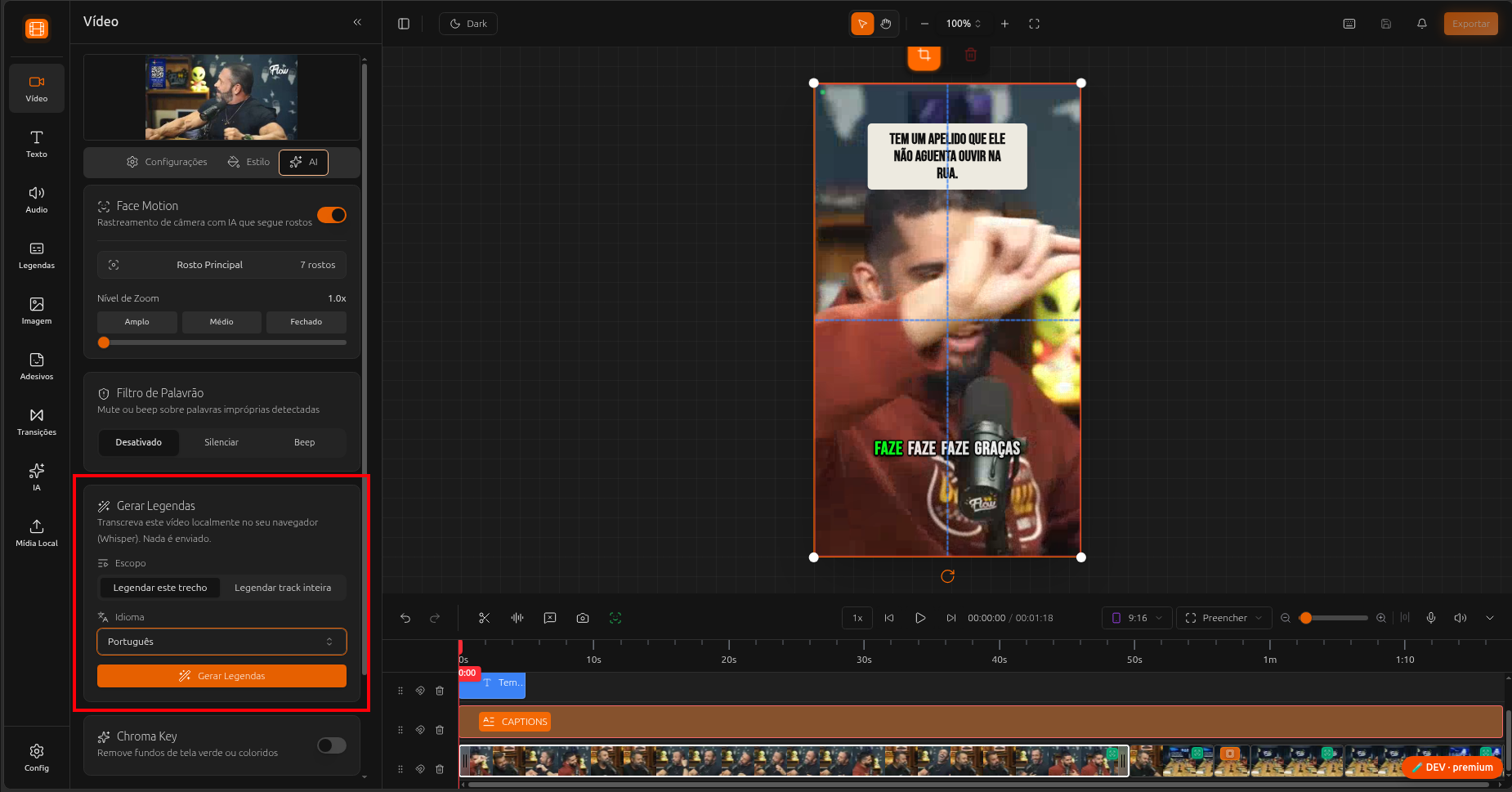Turn off the Face Motion switch

(x=332, y=215)
